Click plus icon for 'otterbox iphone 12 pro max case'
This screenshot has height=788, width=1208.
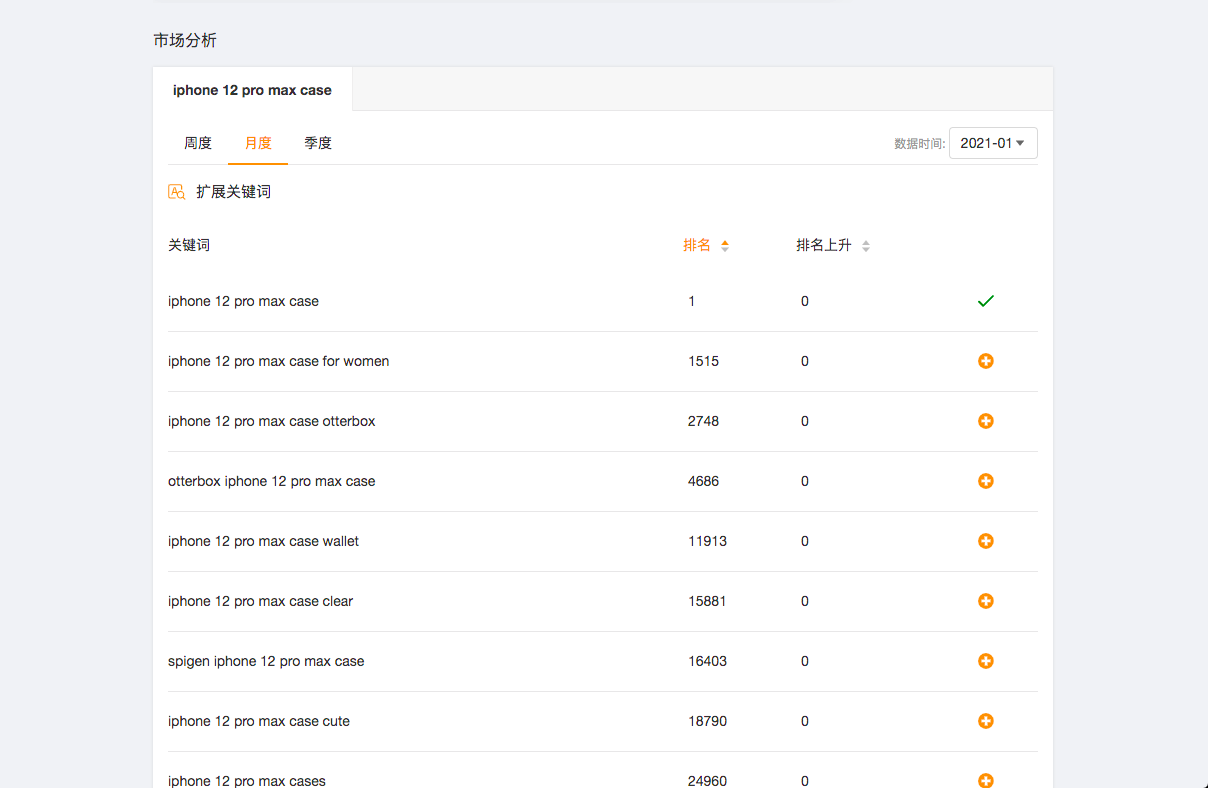click(x=985, y=481)
